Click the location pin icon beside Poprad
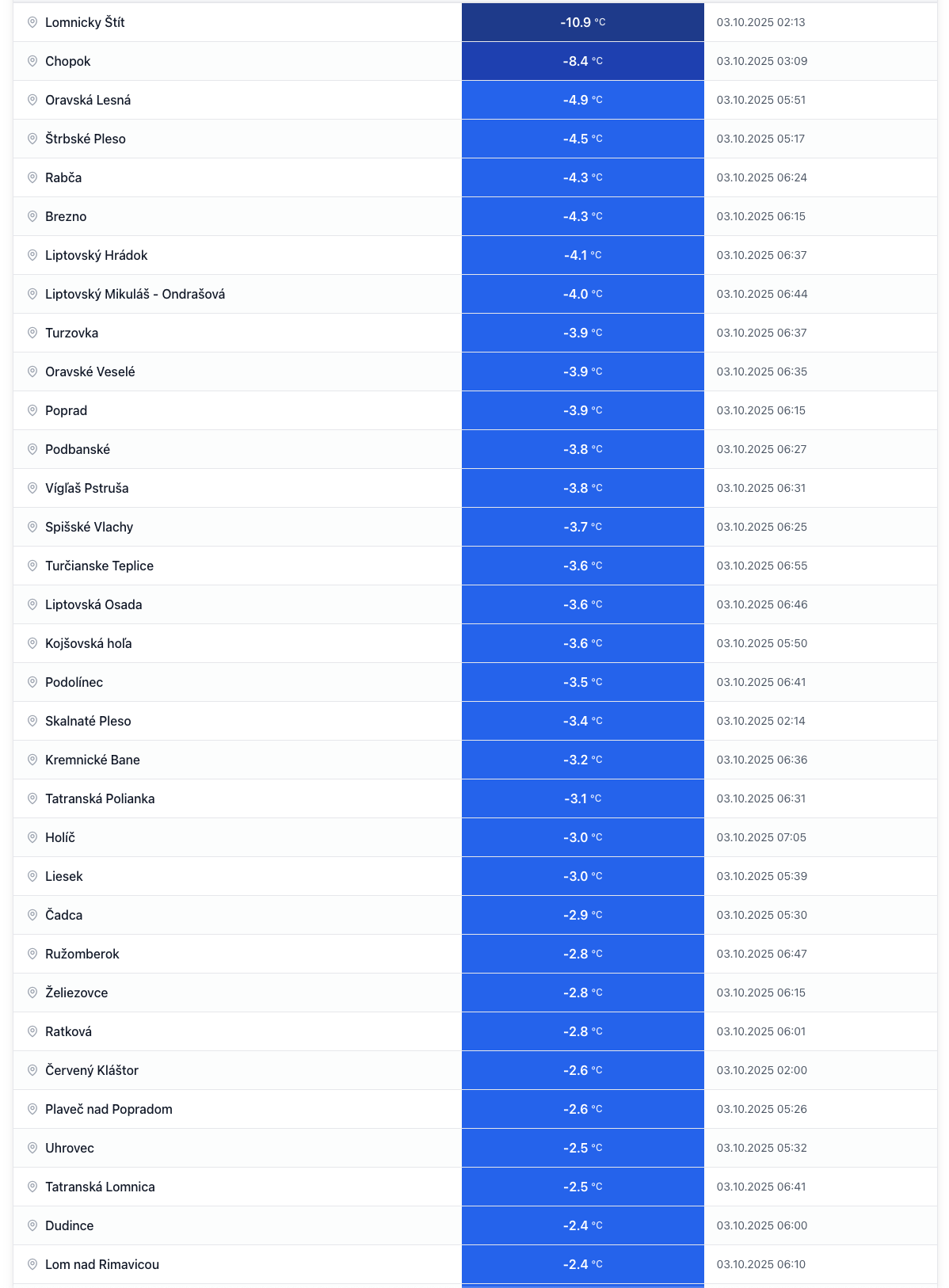 pyautogui.click(x=32, y=410)
